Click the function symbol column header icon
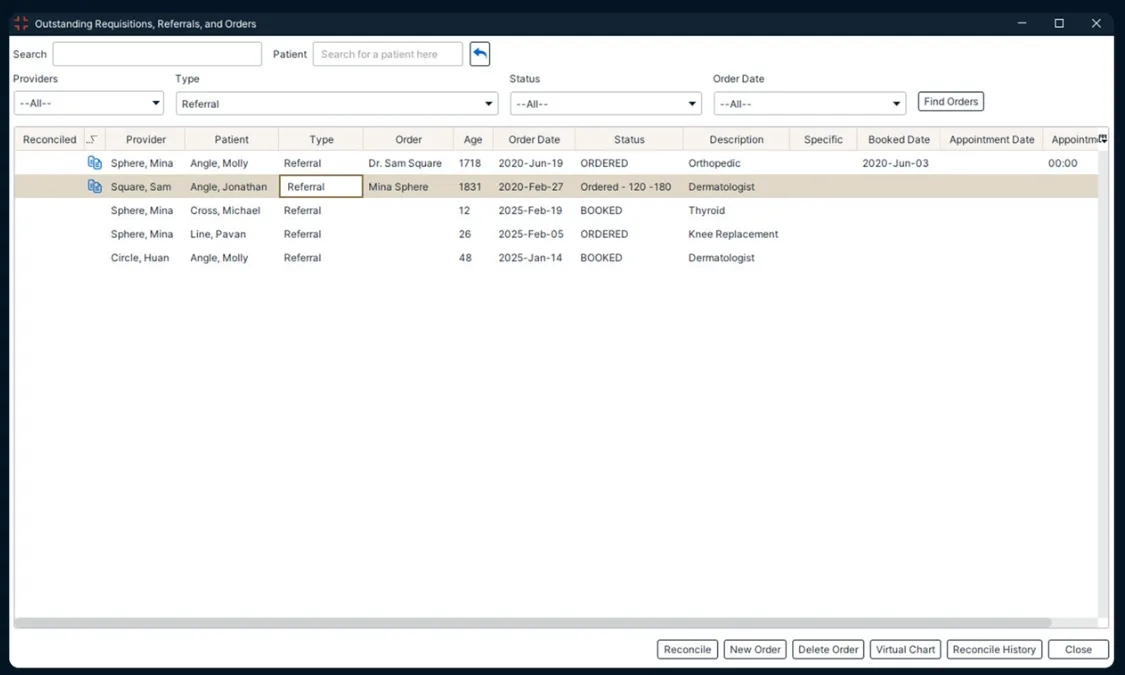The image size is (1125, 675). click(93, 139)
